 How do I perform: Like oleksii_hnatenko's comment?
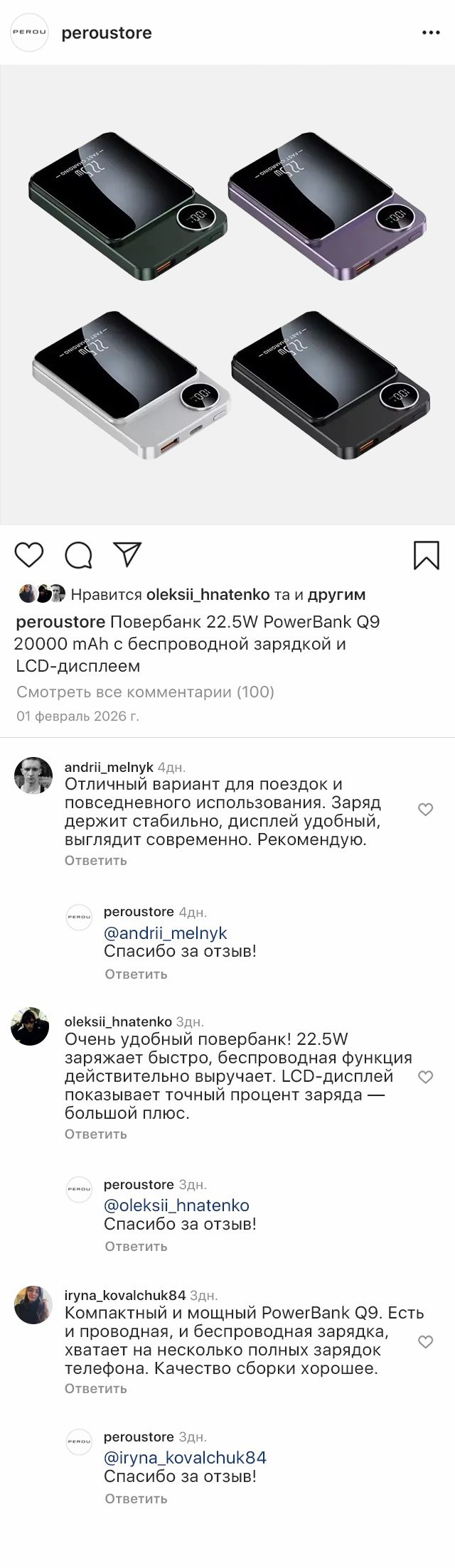[x=425, y=1078]
